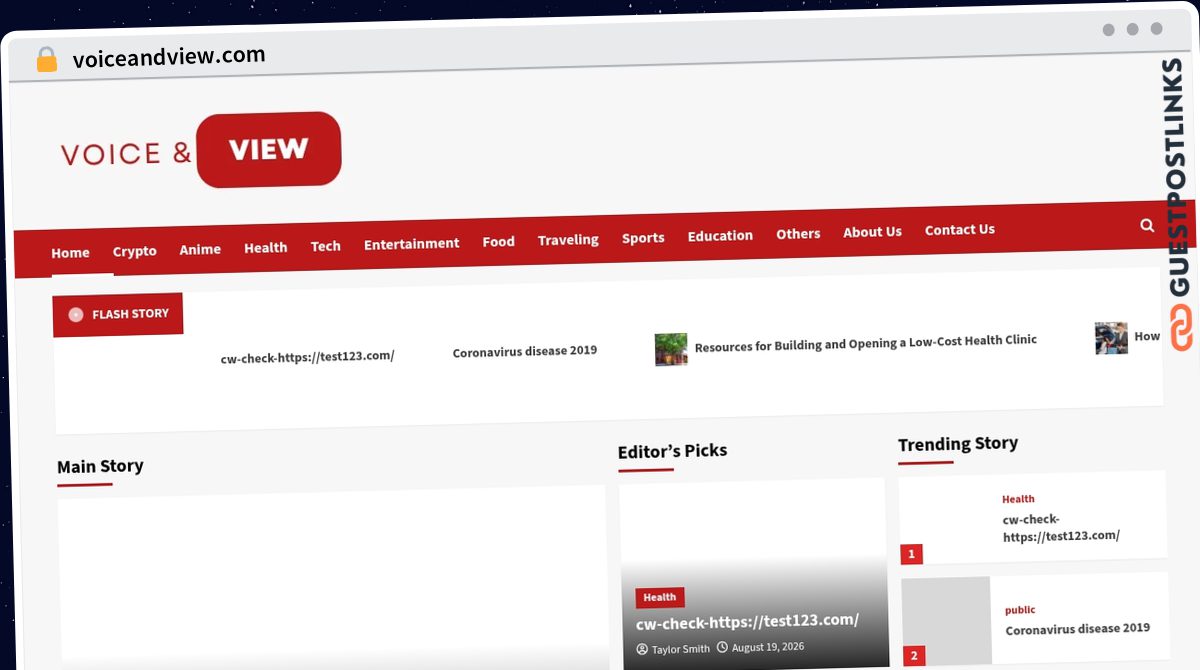Screen dimensions: 1200x670
Task: Click the Editor's Picks heading
Action: (672, 451)
